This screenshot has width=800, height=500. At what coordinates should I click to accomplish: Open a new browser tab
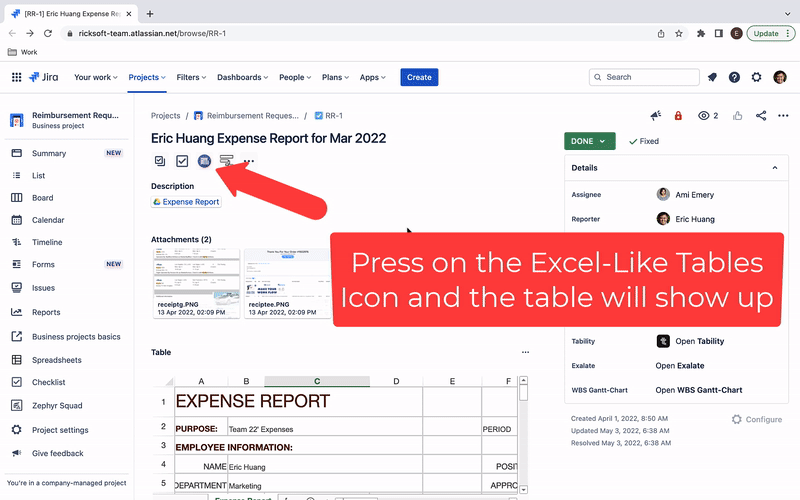point(149,14)
